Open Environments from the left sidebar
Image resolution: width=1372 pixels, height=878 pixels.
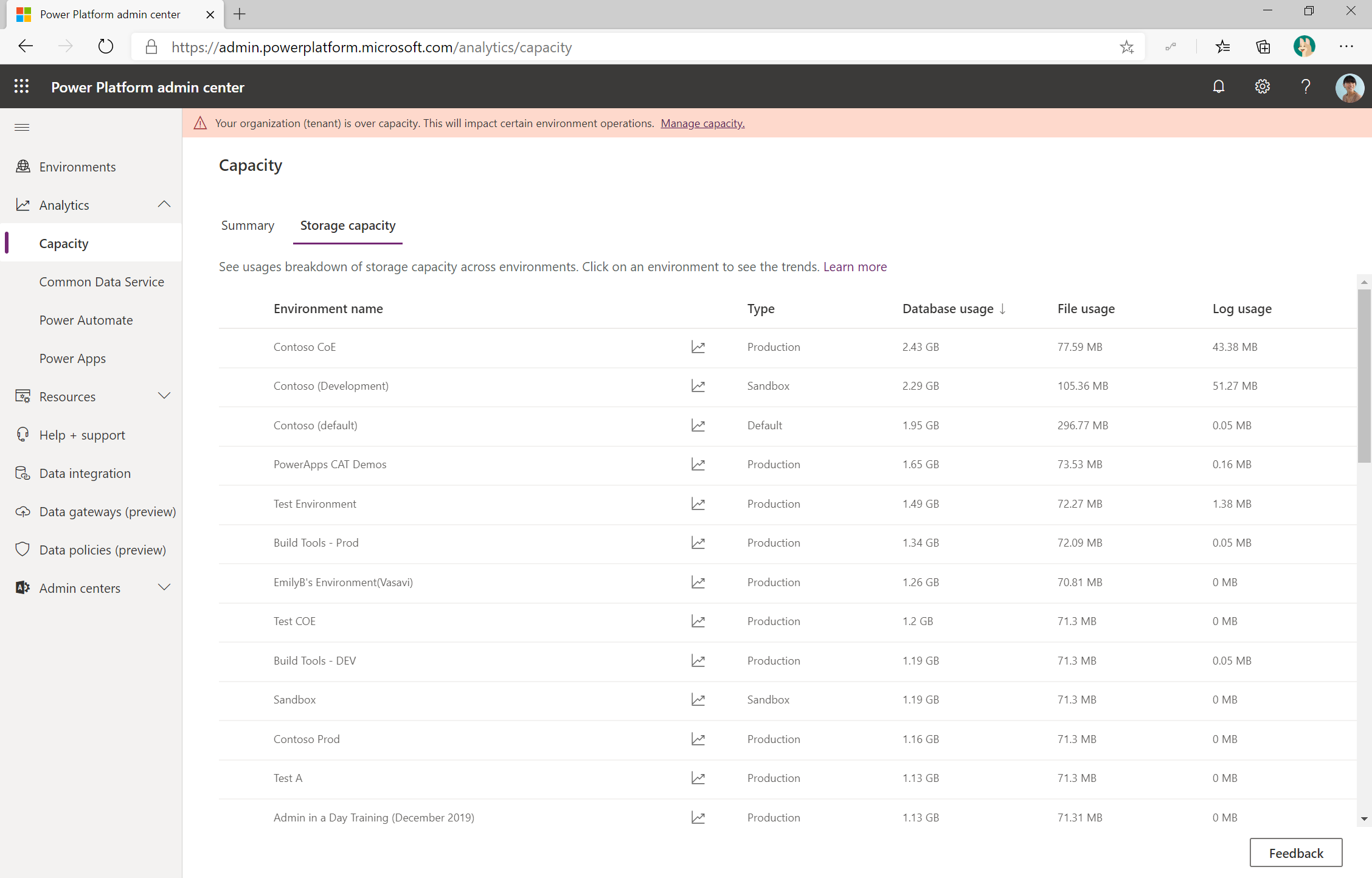(x=77, y=166)
